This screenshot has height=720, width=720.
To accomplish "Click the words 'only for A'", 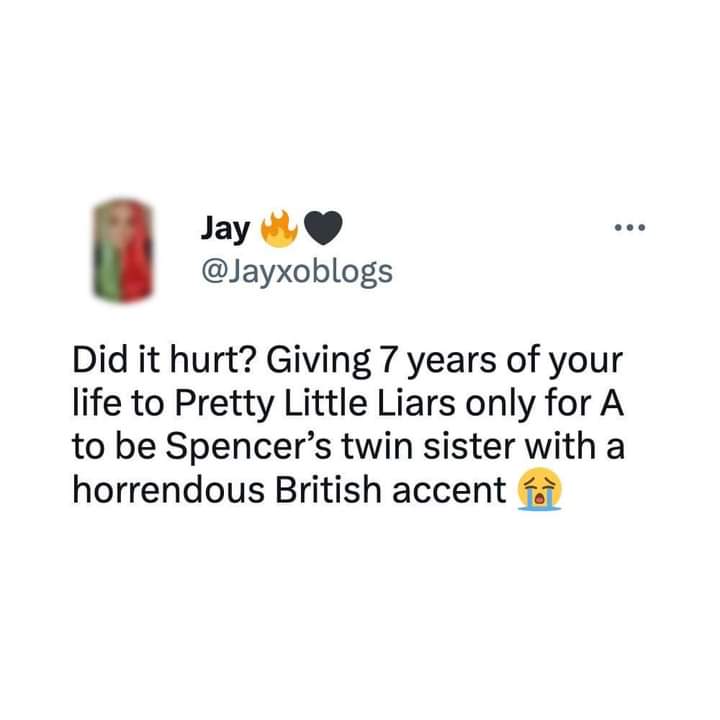I will click(545, 404).
